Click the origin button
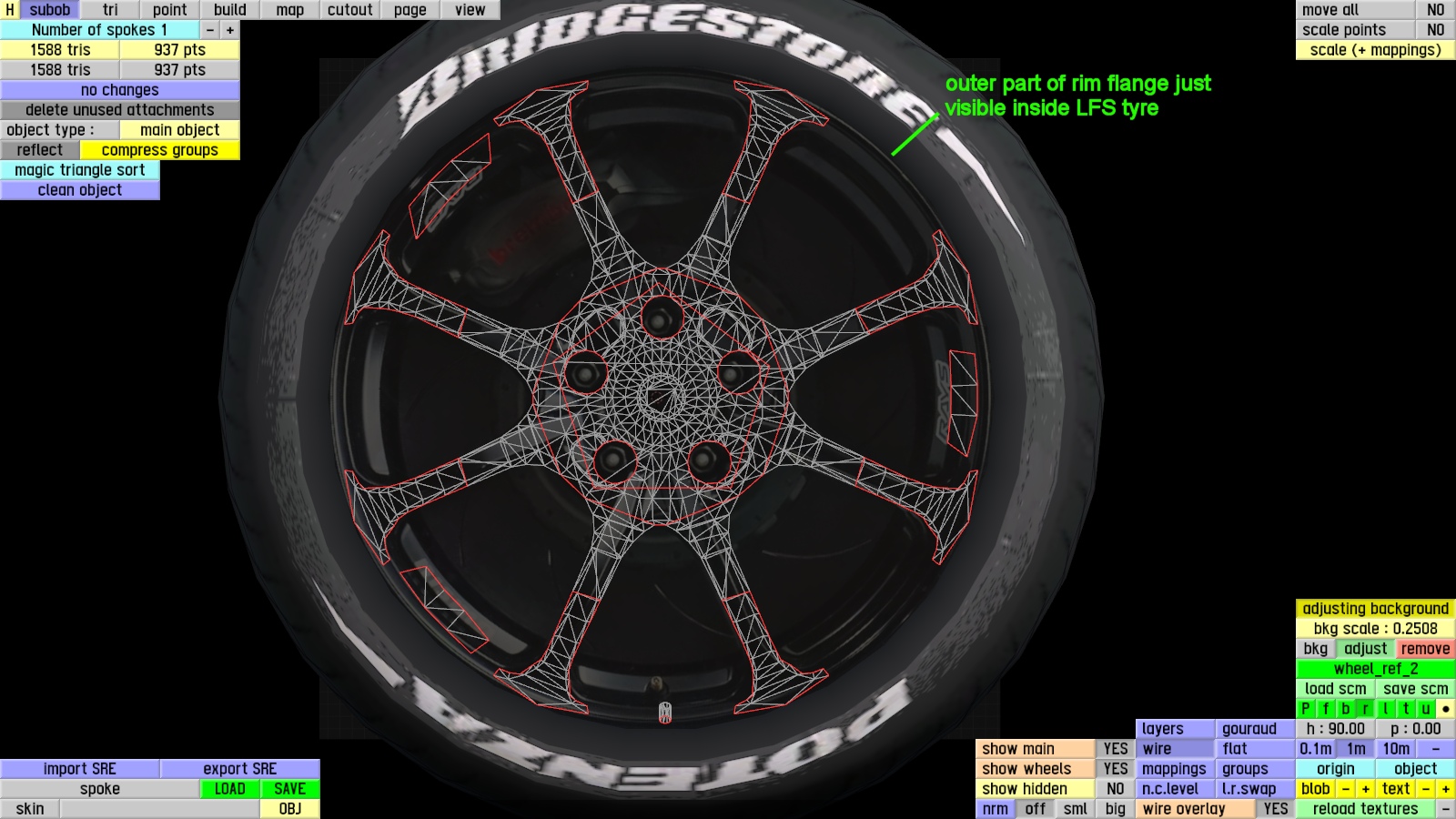 [1336, 769]
